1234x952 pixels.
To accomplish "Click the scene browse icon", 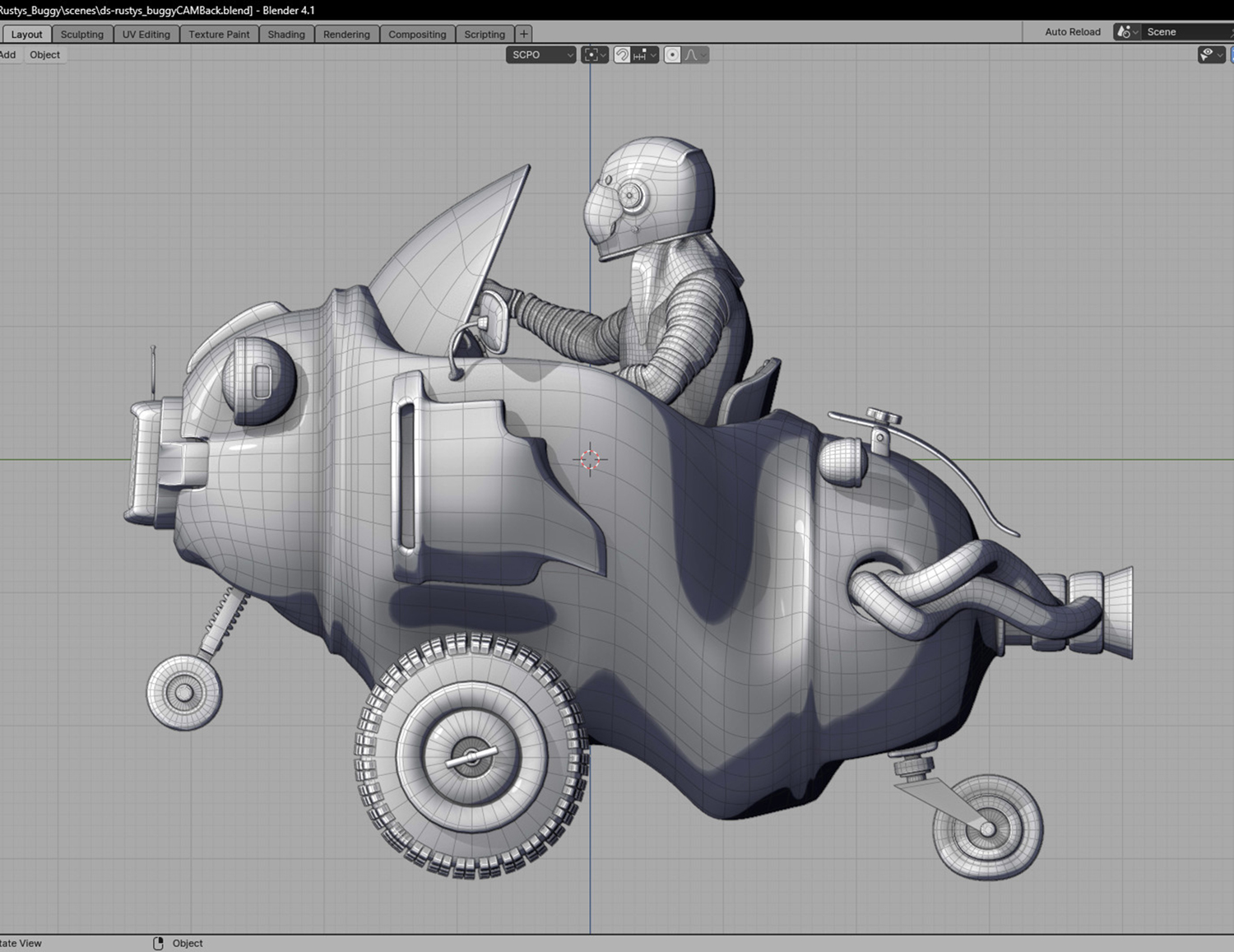I will 1125,32.
